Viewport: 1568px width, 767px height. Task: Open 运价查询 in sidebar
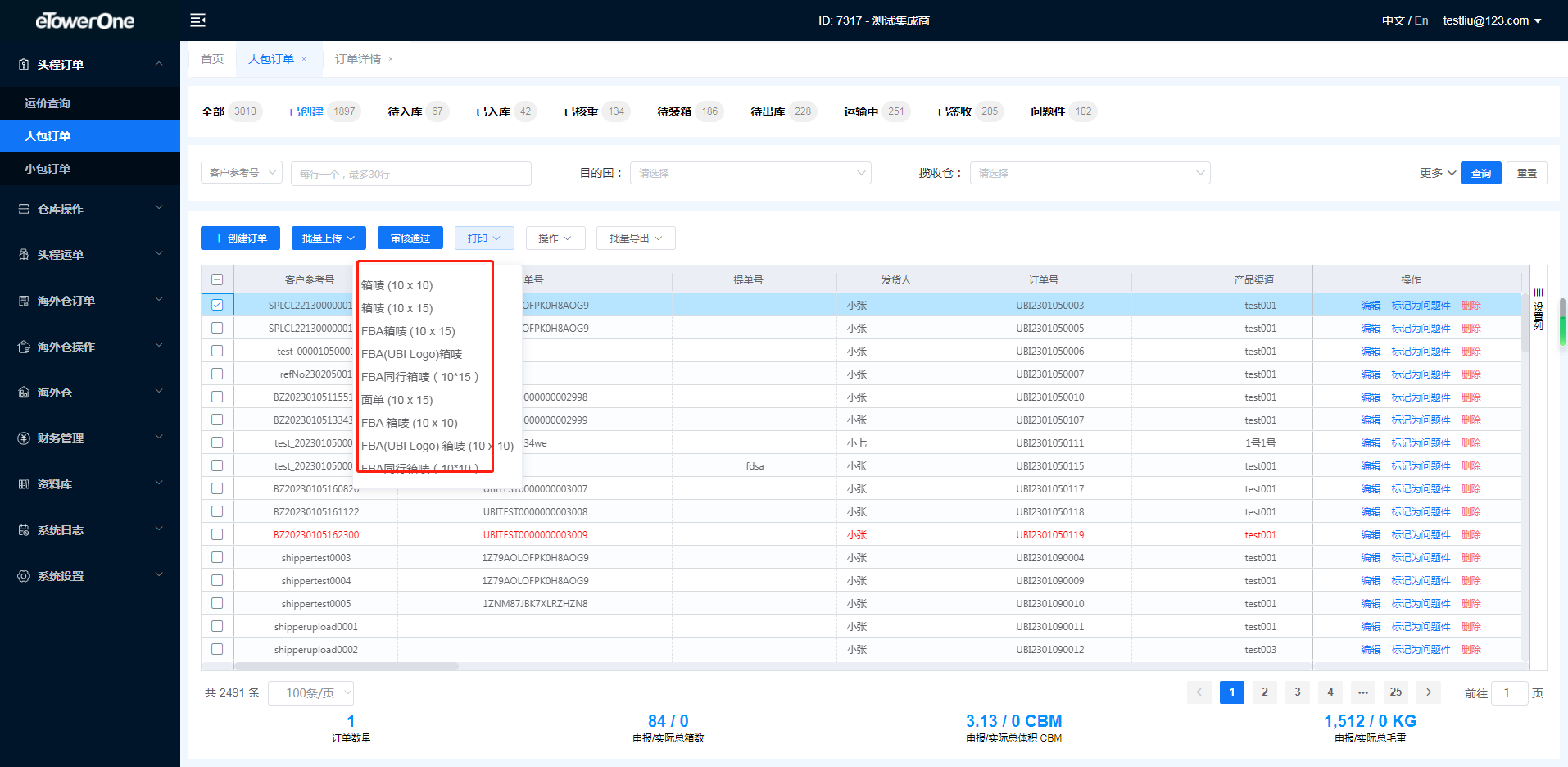[90, 103]
